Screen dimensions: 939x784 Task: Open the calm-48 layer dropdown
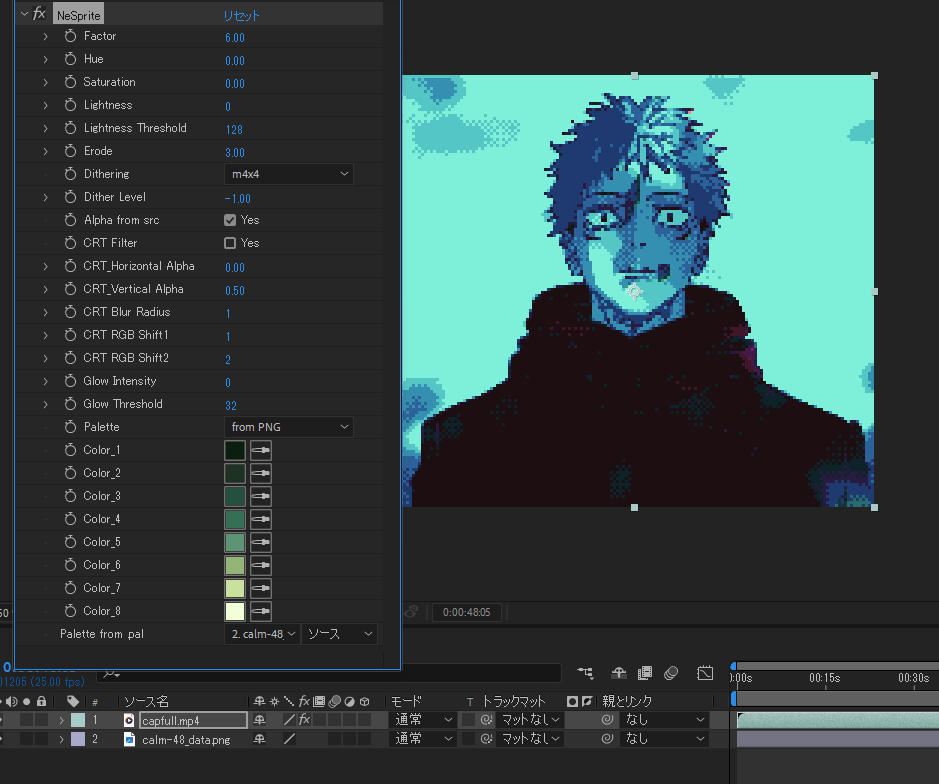pyautogui.click(x=262, y=634)
